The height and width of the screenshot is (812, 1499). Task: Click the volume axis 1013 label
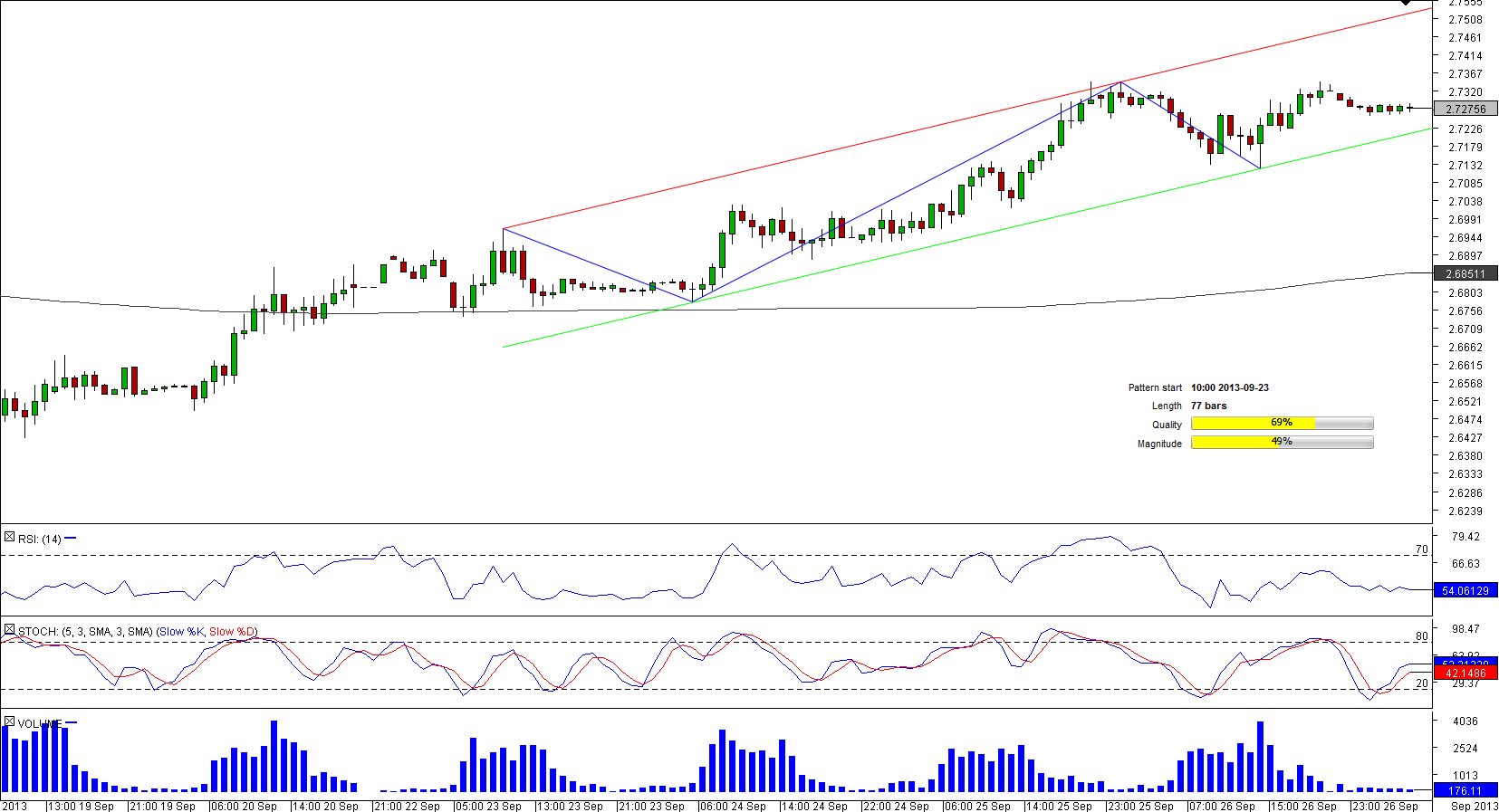coord(1465,776)
